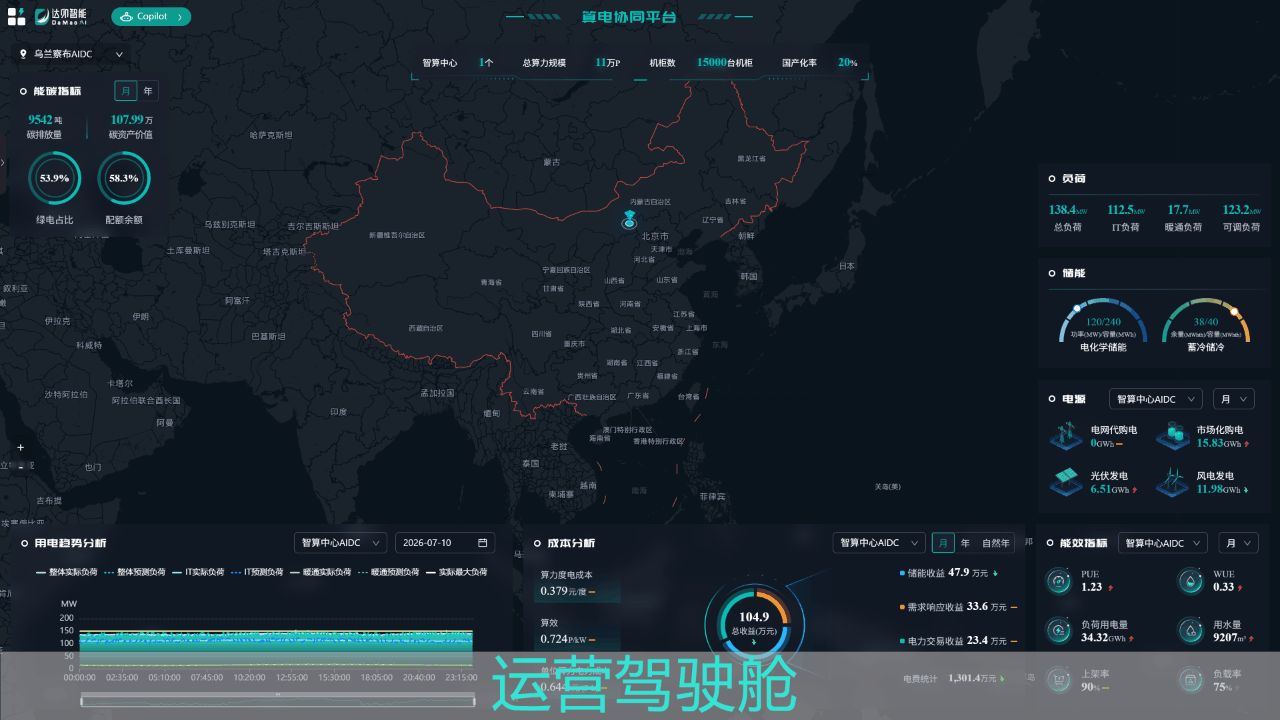This screenshot has width=1280, height=720.
Task: Click the 配额余额 58.3% ring gauge
Action: (x=124, y=178)
